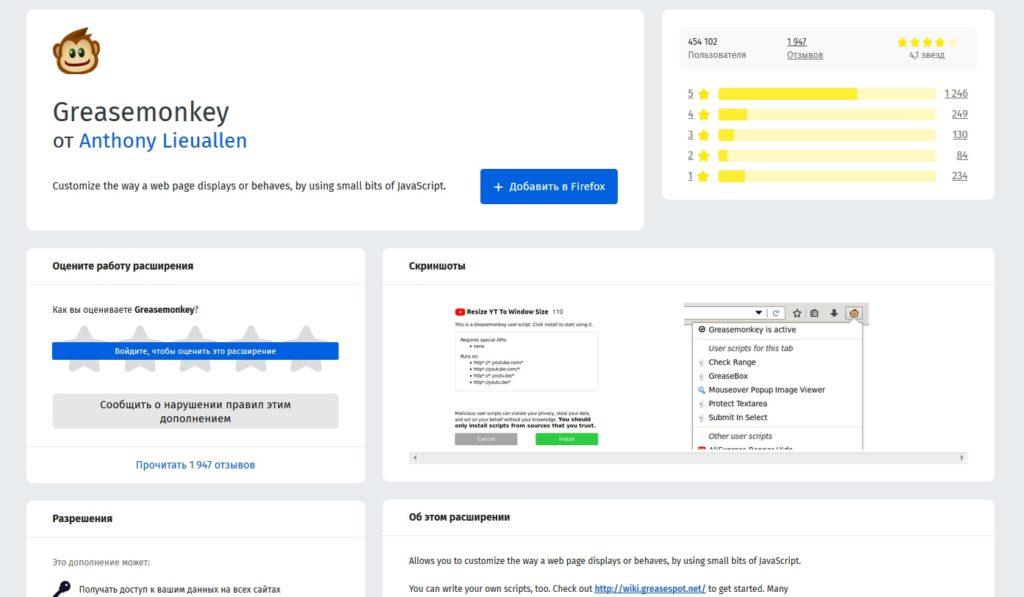Click the monkey toolbar icon in screenshot

pos(854,314)
